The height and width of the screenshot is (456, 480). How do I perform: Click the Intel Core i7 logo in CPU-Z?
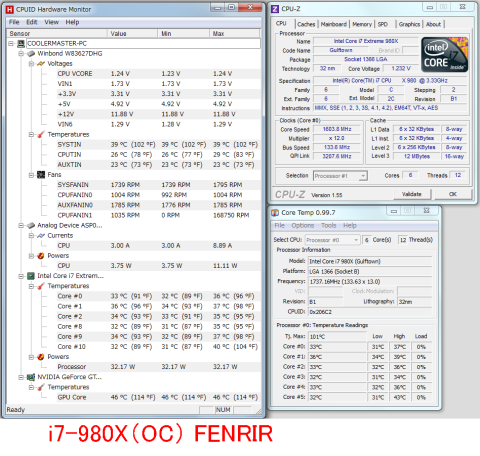coord(445,54)
